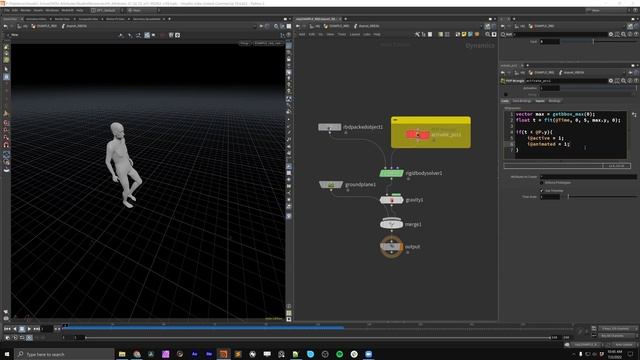
Task: Toggle Enforce Prototypes checkbox
Action: tap(542, 183)
